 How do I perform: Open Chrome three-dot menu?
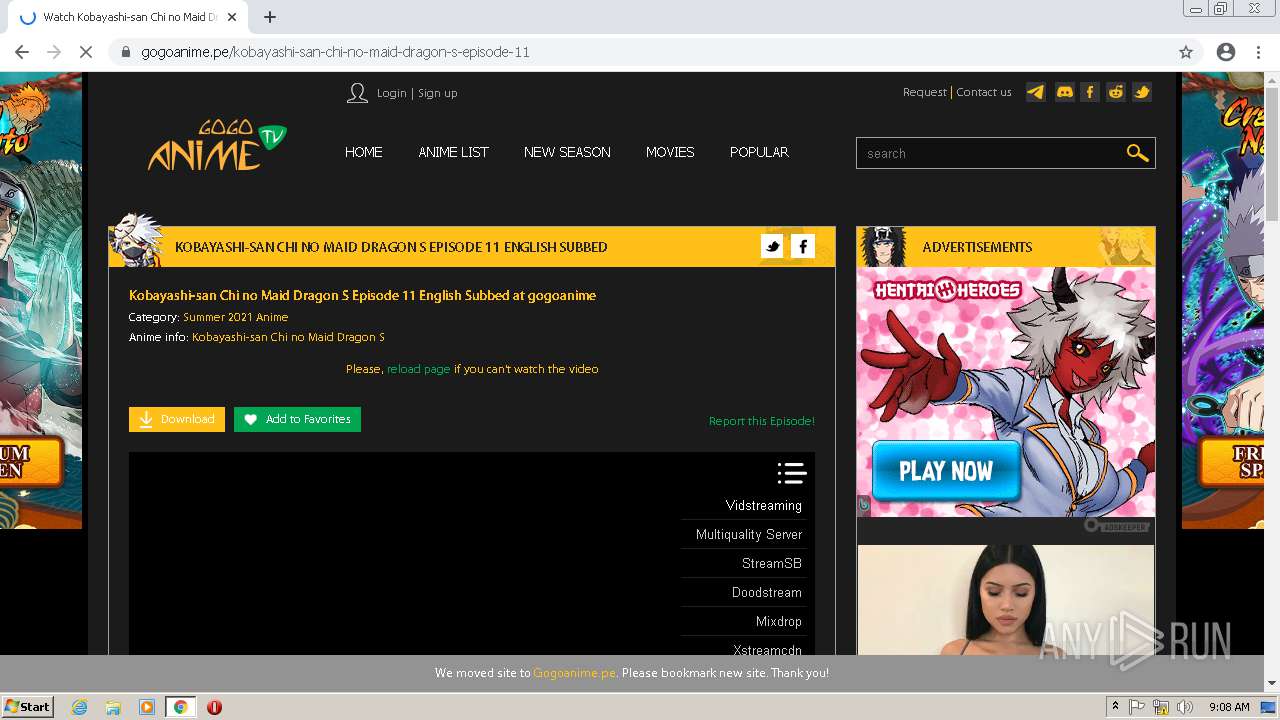pyautogui.click(x=1258, y=52)
